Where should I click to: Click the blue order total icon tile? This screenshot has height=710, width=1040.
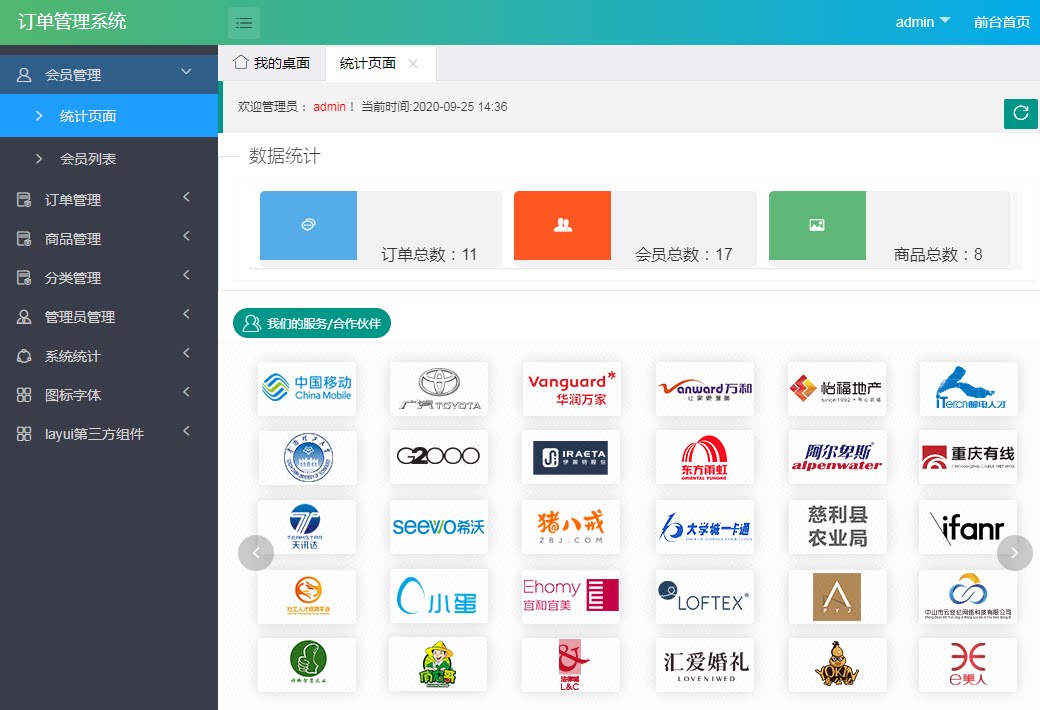tap(308, 225)
